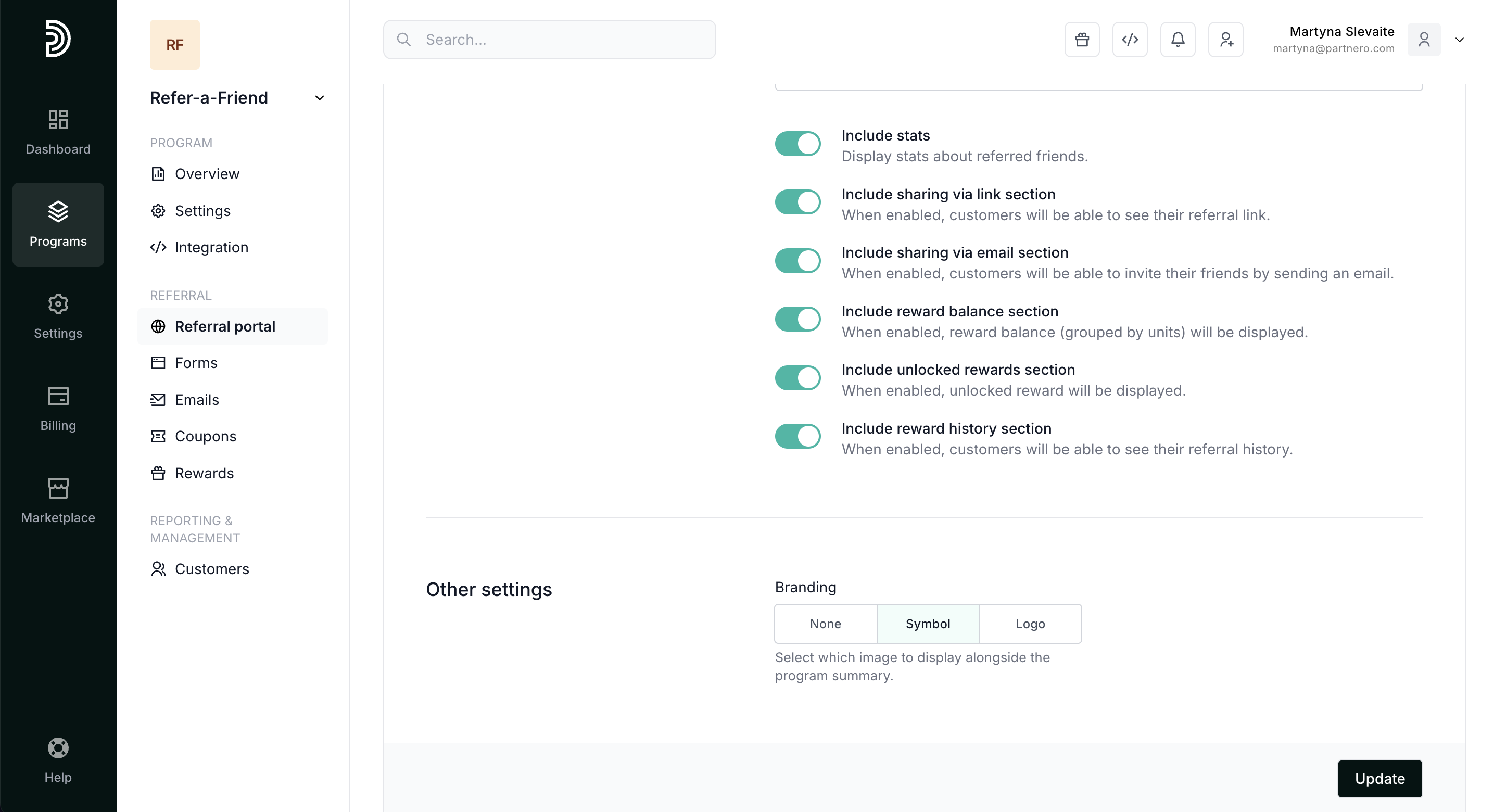
Task: Click the gift icon in the top bar
Action: pos(1082,40)
